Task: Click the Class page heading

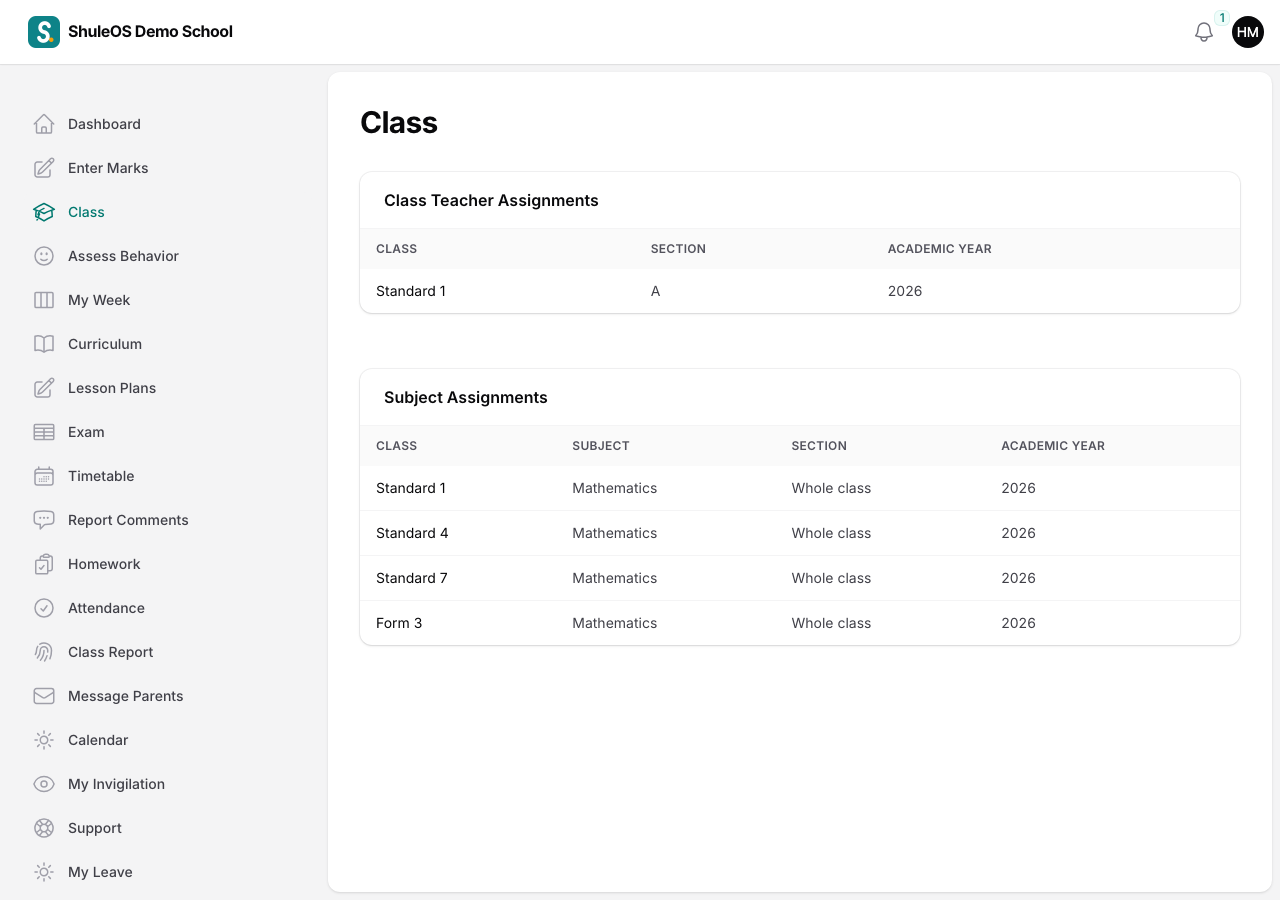Action: click(x=399, y=122)
